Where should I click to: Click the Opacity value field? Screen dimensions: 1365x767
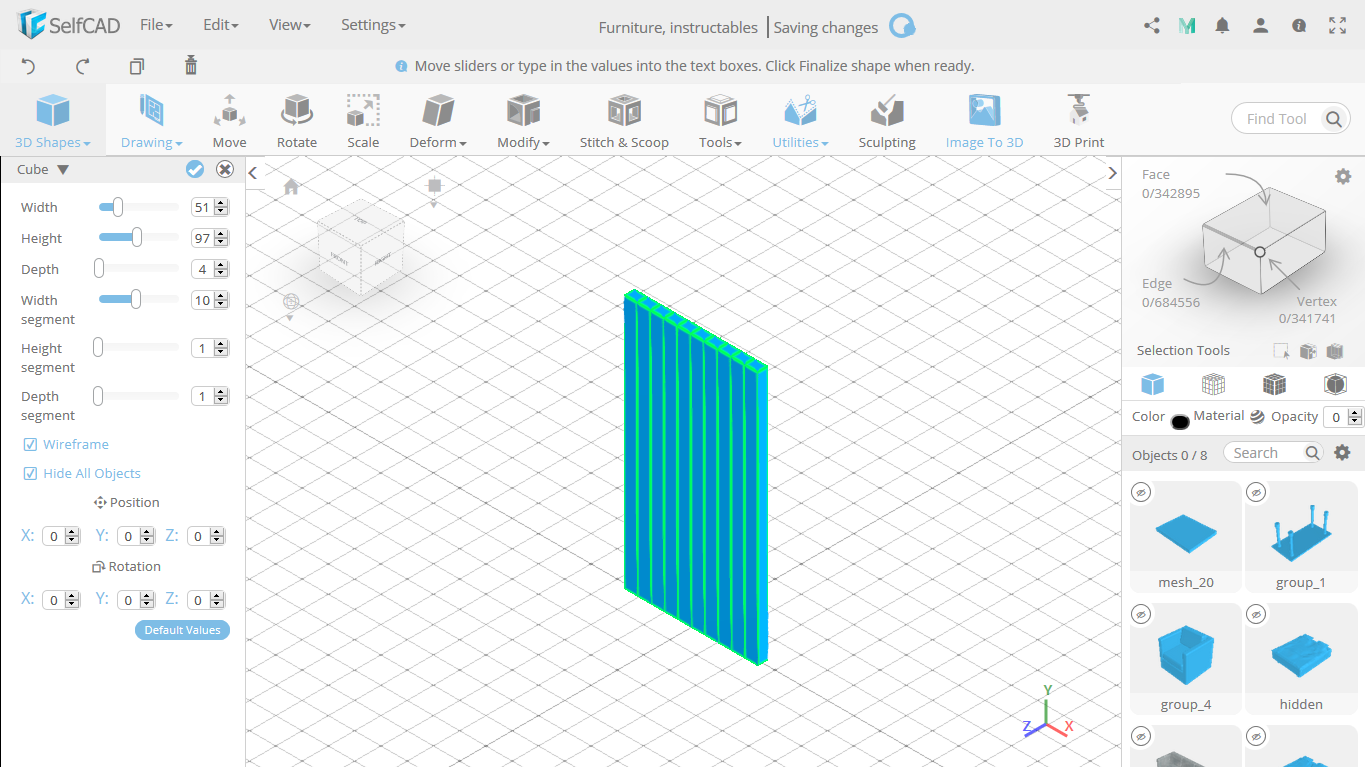click(1337, 417)
